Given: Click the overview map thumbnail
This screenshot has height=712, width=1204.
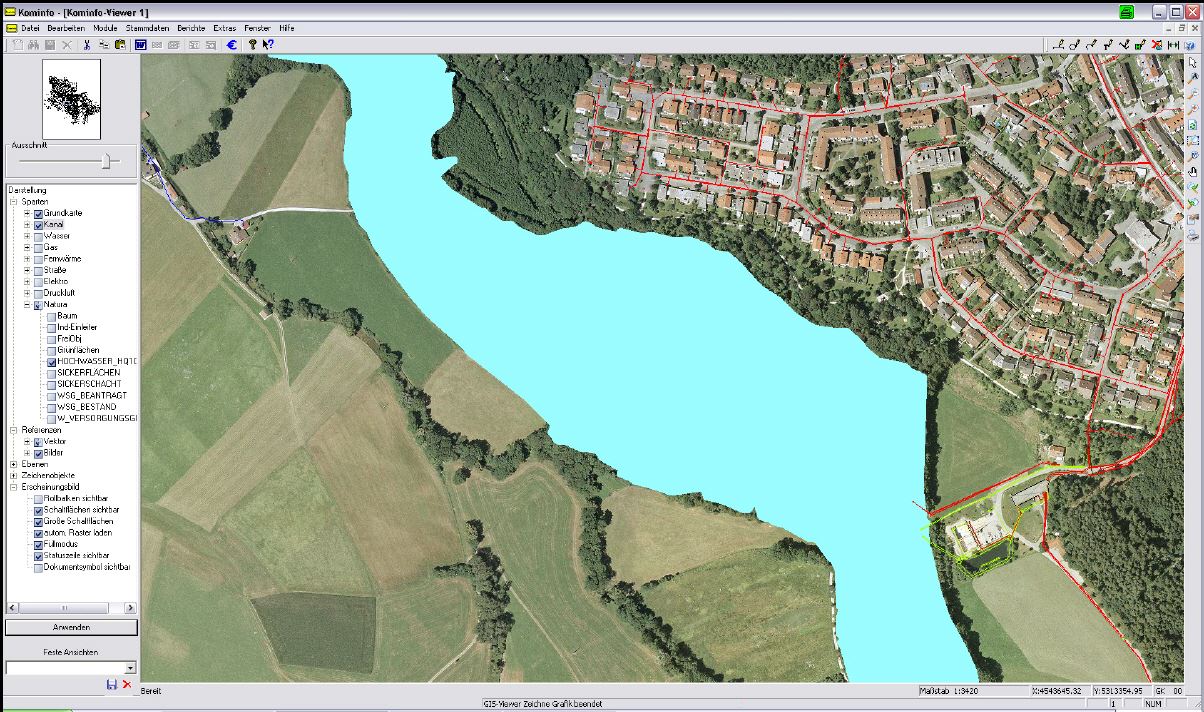Looking at the screenshot, I should pos(71,98).
